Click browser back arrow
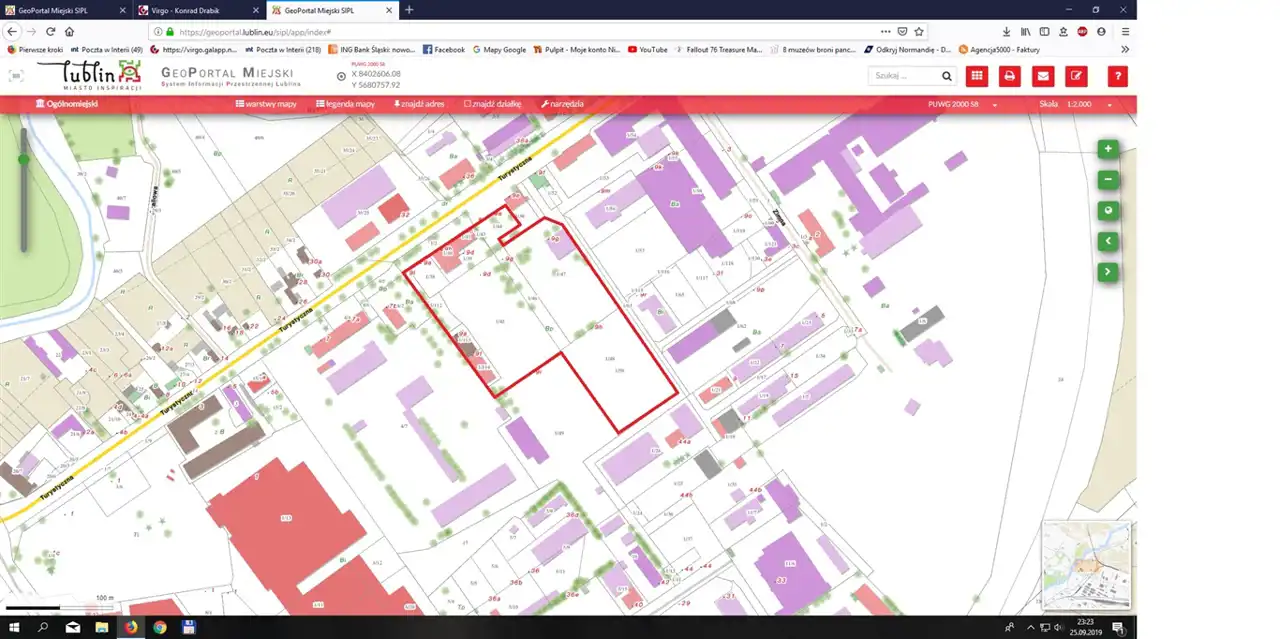Viewport: 1280px width, 639px height. point(12,32)
